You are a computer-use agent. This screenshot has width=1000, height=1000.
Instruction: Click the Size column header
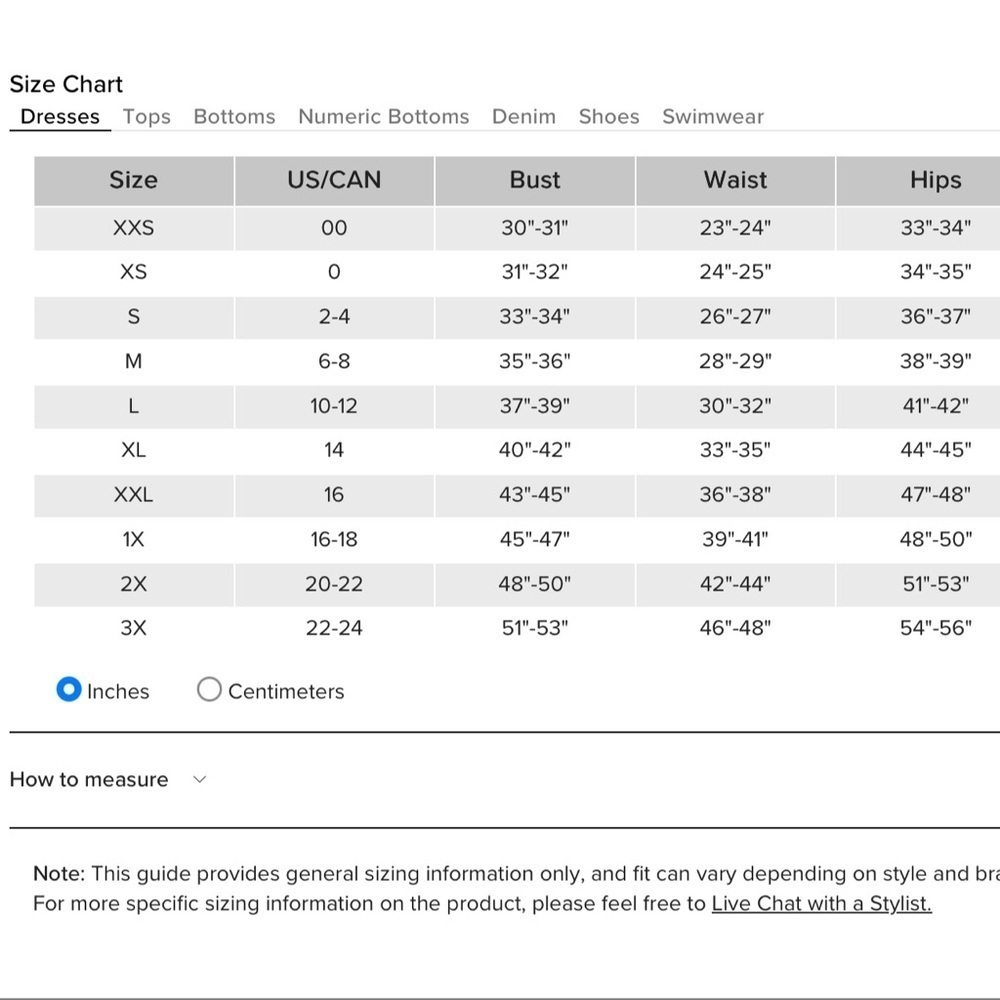click(x=133, y=180)
